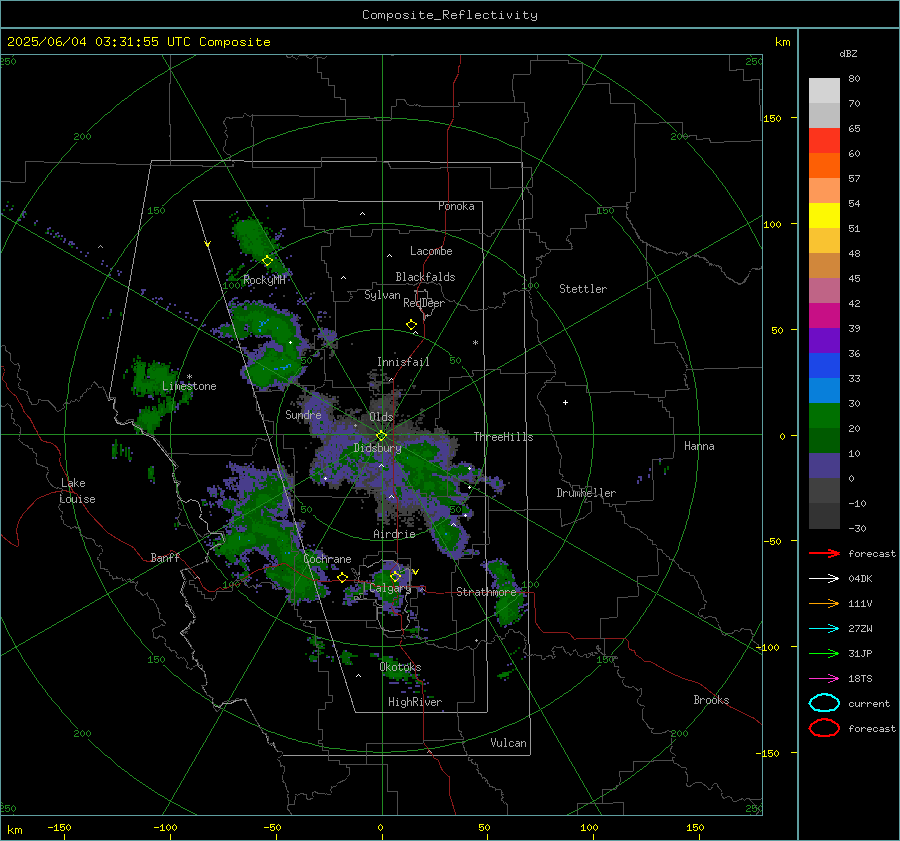
Task: Click the HighRiver label
Action: [x=415, y=702]
